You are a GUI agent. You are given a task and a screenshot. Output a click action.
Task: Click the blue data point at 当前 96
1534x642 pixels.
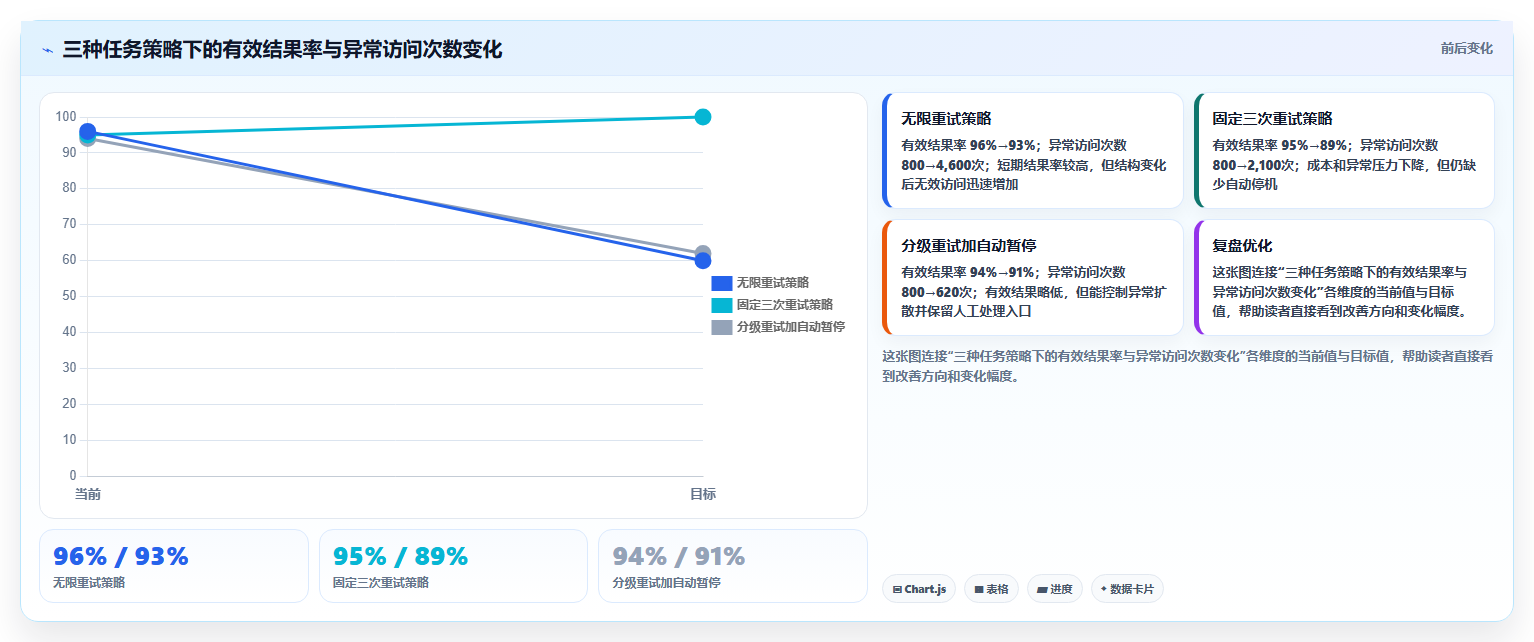[x=87, y=131]
